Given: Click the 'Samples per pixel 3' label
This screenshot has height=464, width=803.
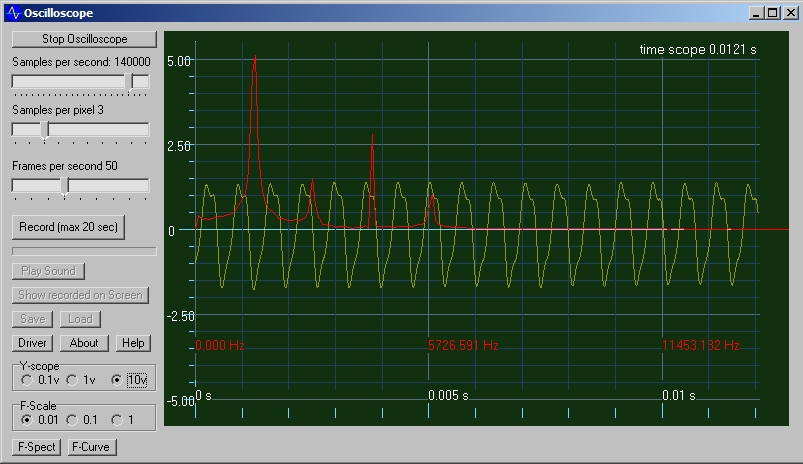Looking at the screenshot, I should click(x=58, y=110).
